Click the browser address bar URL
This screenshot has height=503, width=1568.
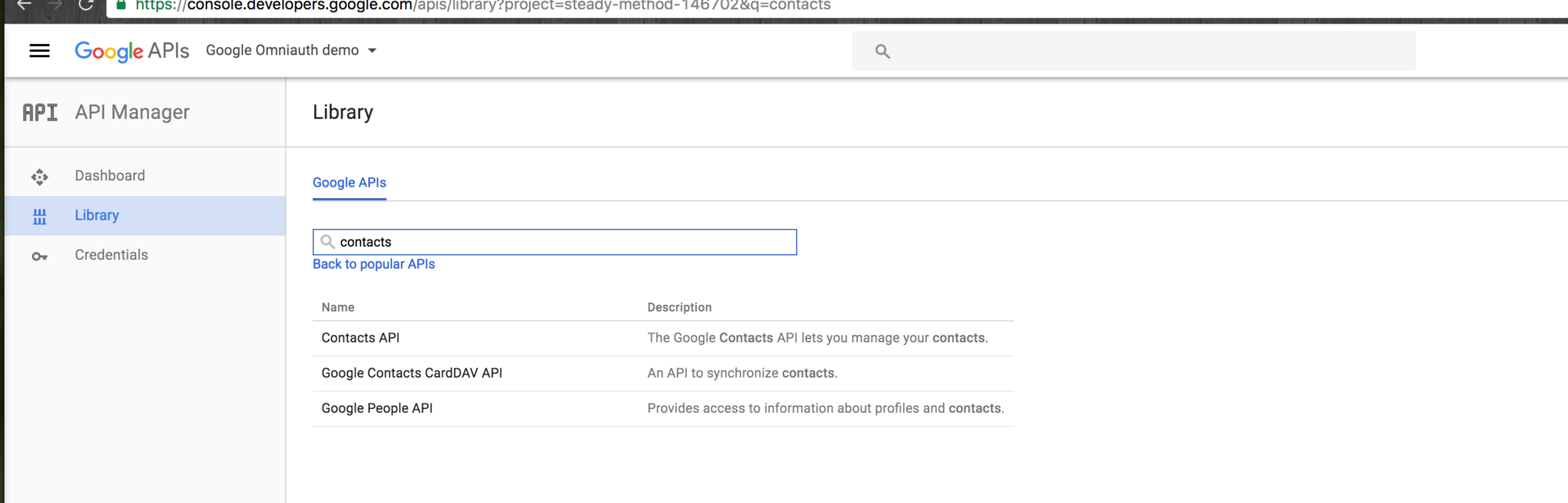coord(483,6)
